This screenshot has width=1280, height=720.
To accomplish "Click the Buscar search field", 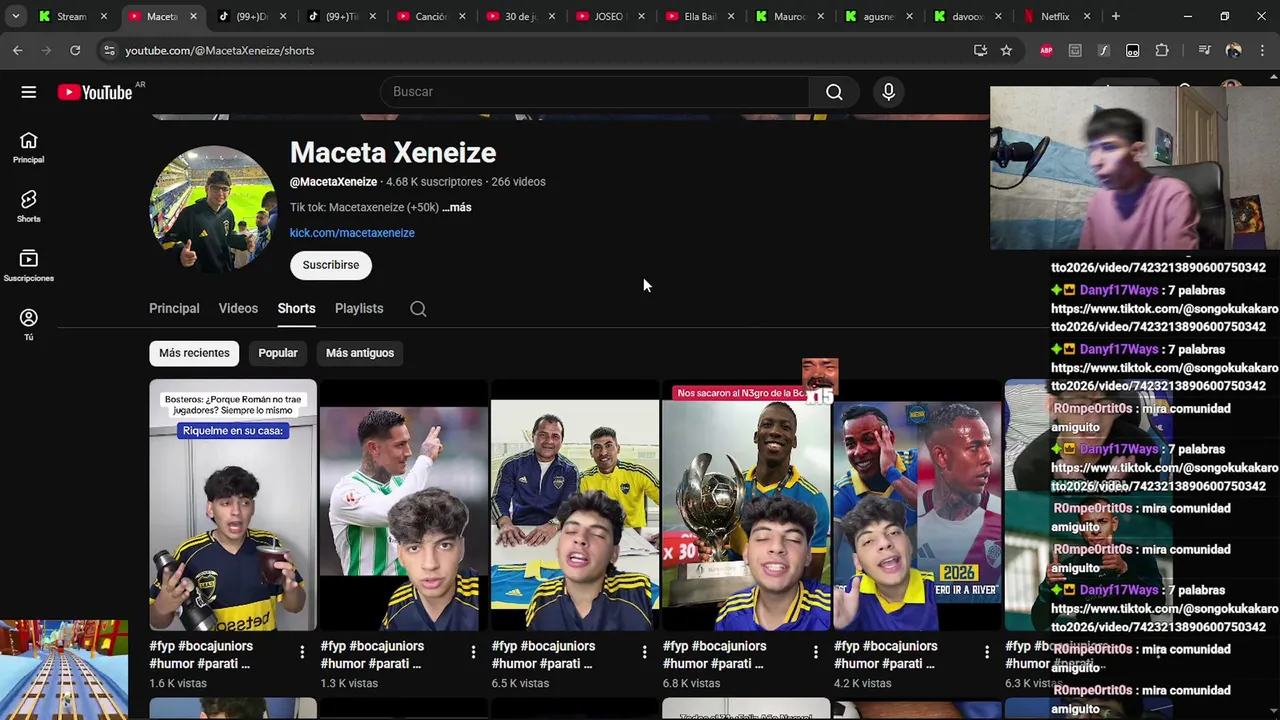I will coord(595,92).
